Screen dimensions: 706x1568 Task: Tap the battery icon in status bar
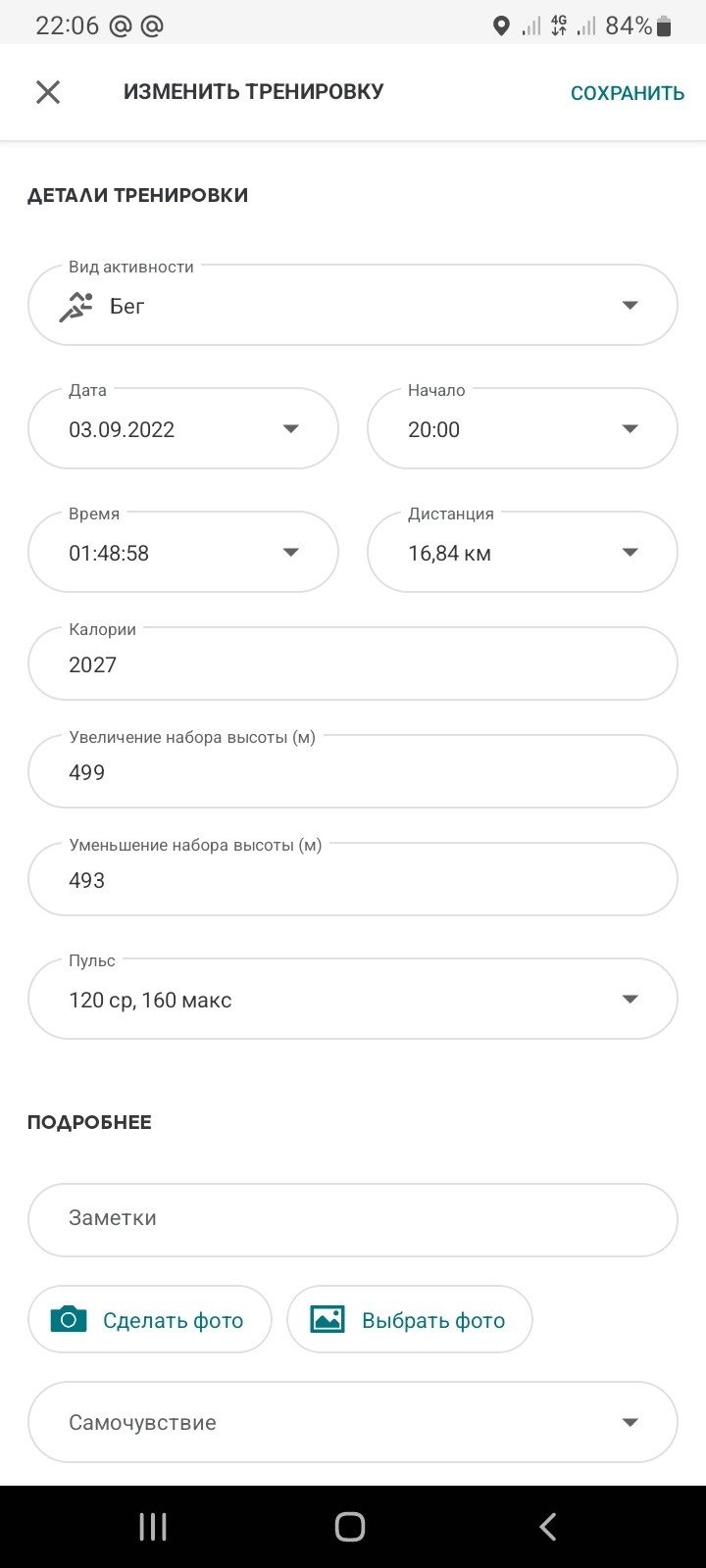click(664, 26)
